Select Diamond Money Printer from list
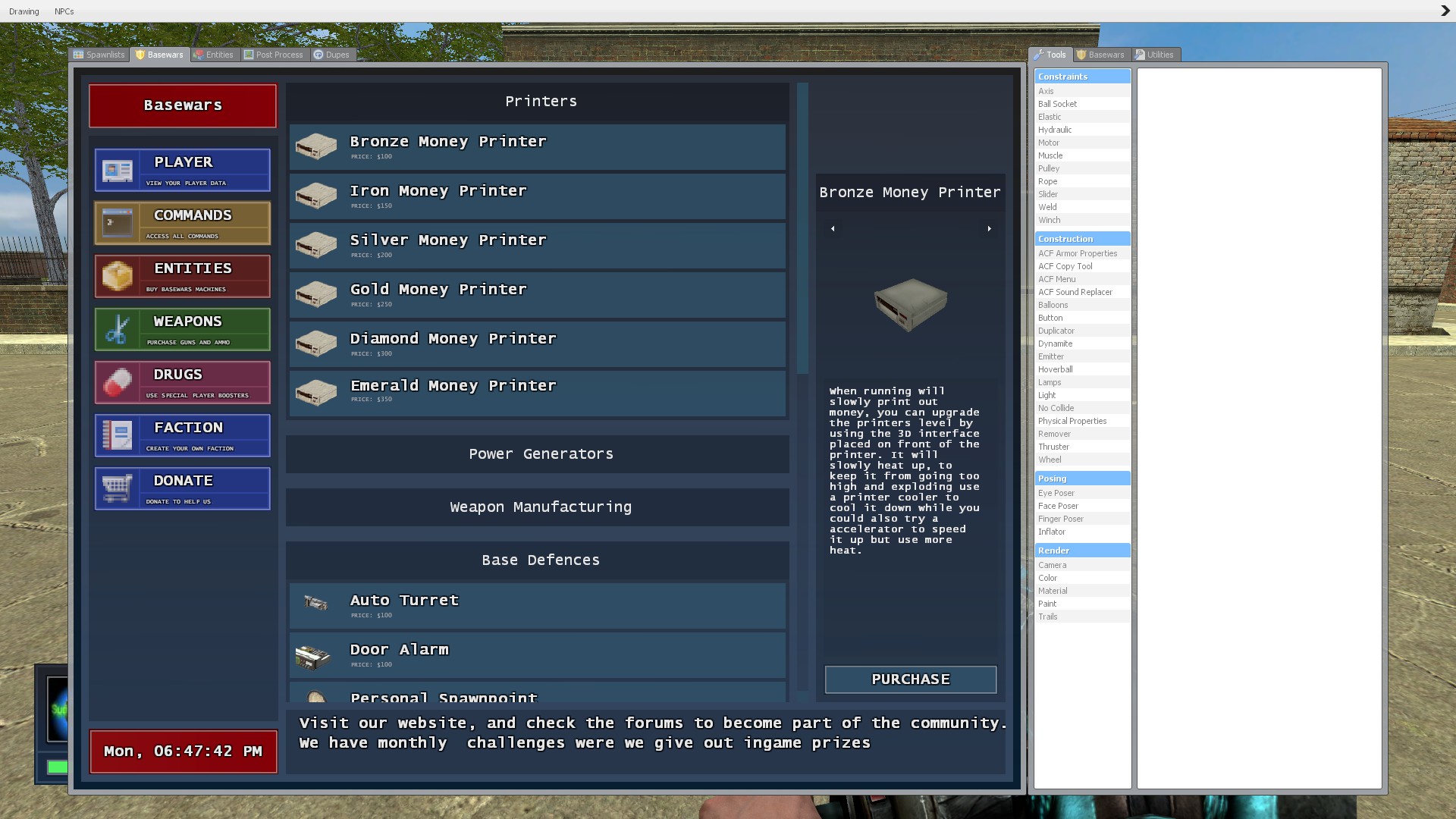The height and width of the screenshot is (819, 1456). pyautogui.click(x=537, y=344)
